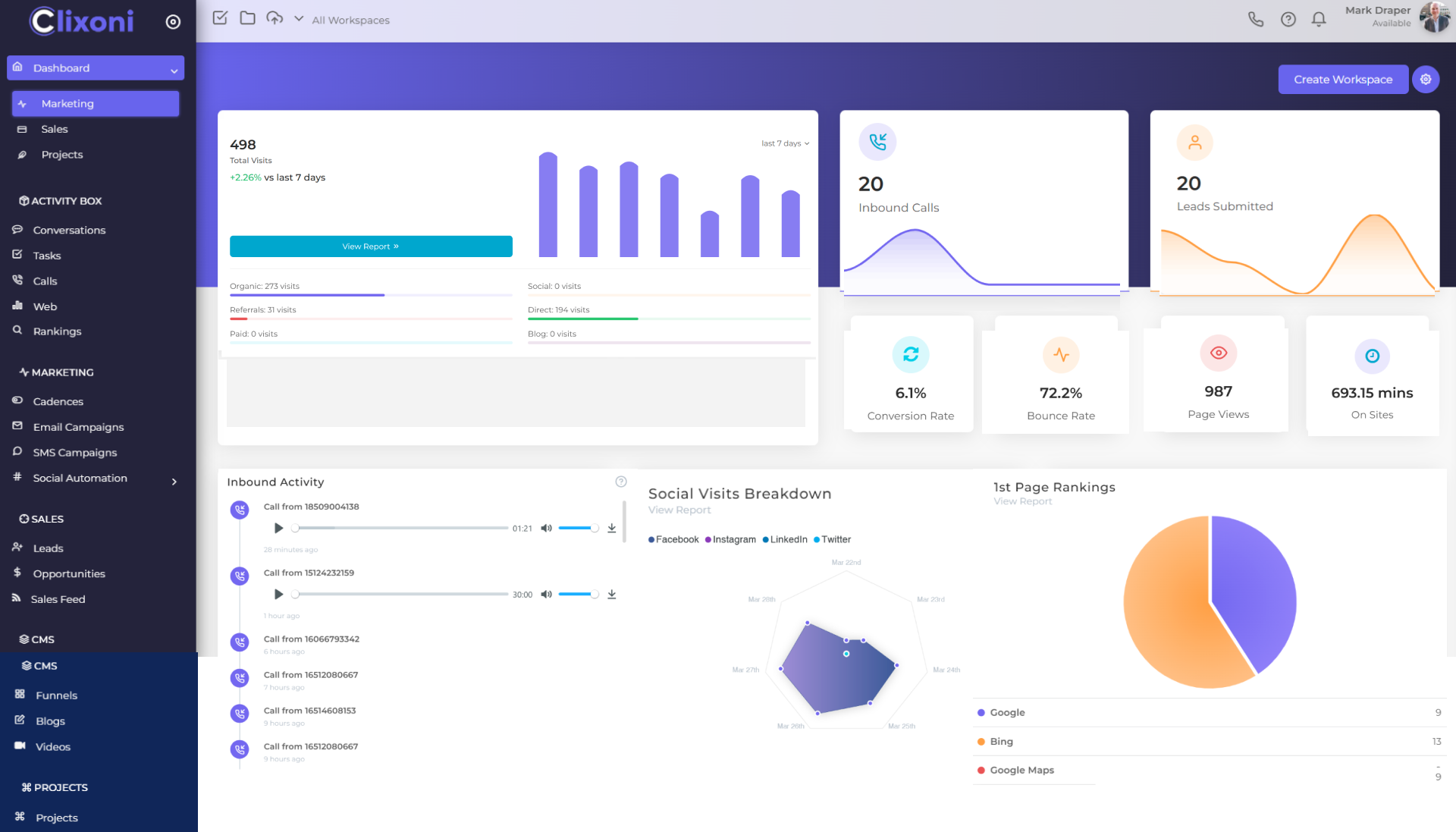The width and height of the screenshot is (1456, 832).
Task: Open Mark Draper profile avatar
Action: point(1433,17)
